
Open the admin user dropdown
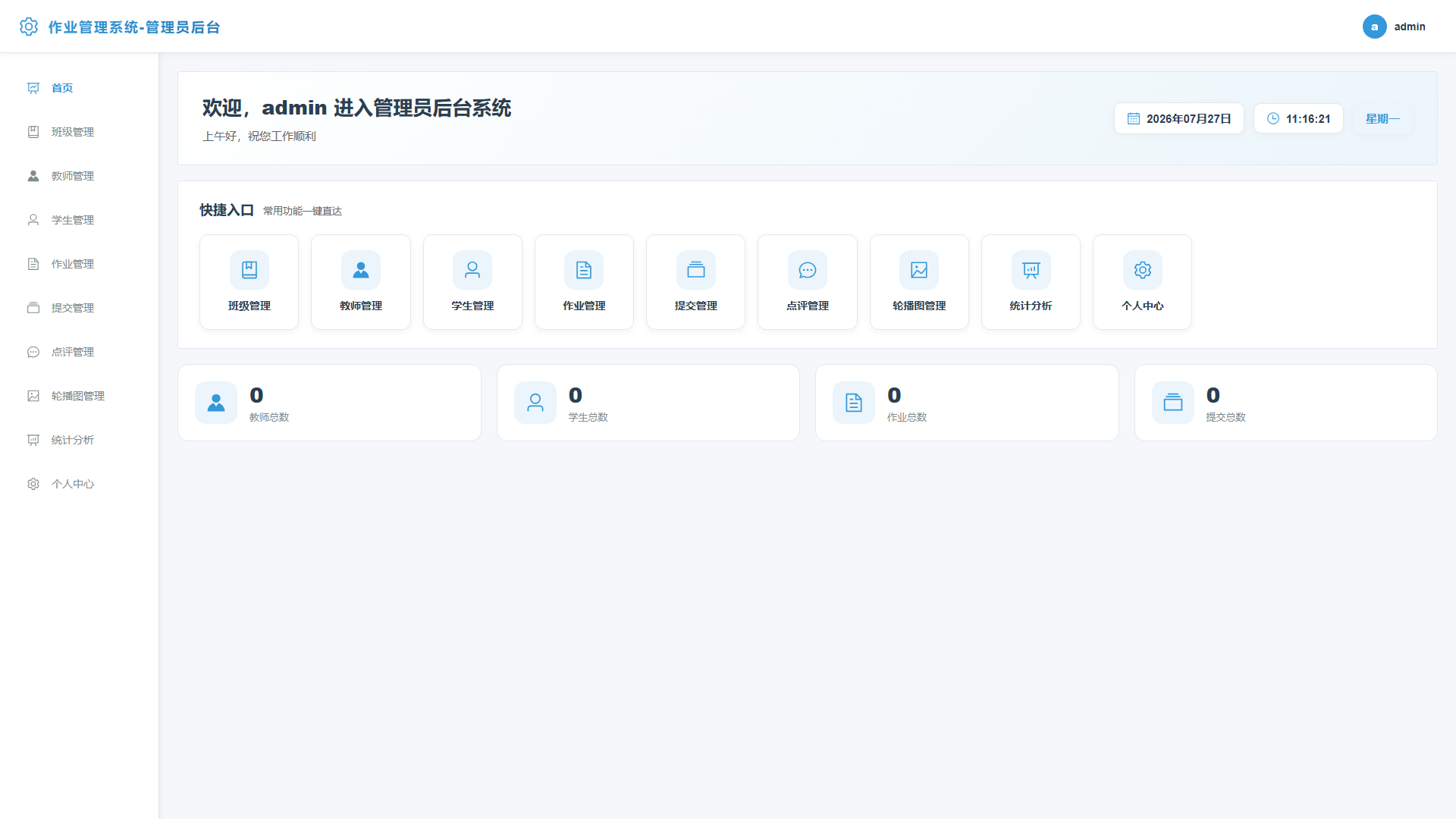coord(1394,27)
